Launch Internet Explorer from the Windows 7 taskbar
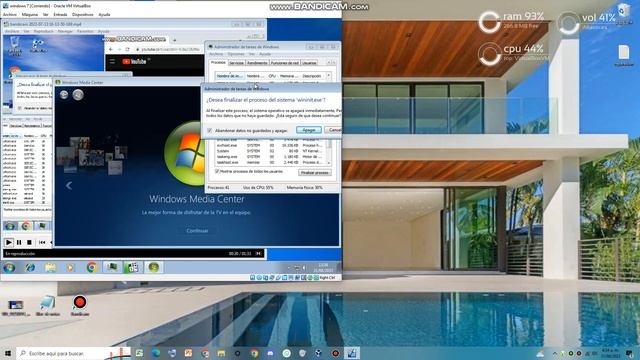Image resolution: width=640 pixels, height=360 pixels. [x=30, y=268]
